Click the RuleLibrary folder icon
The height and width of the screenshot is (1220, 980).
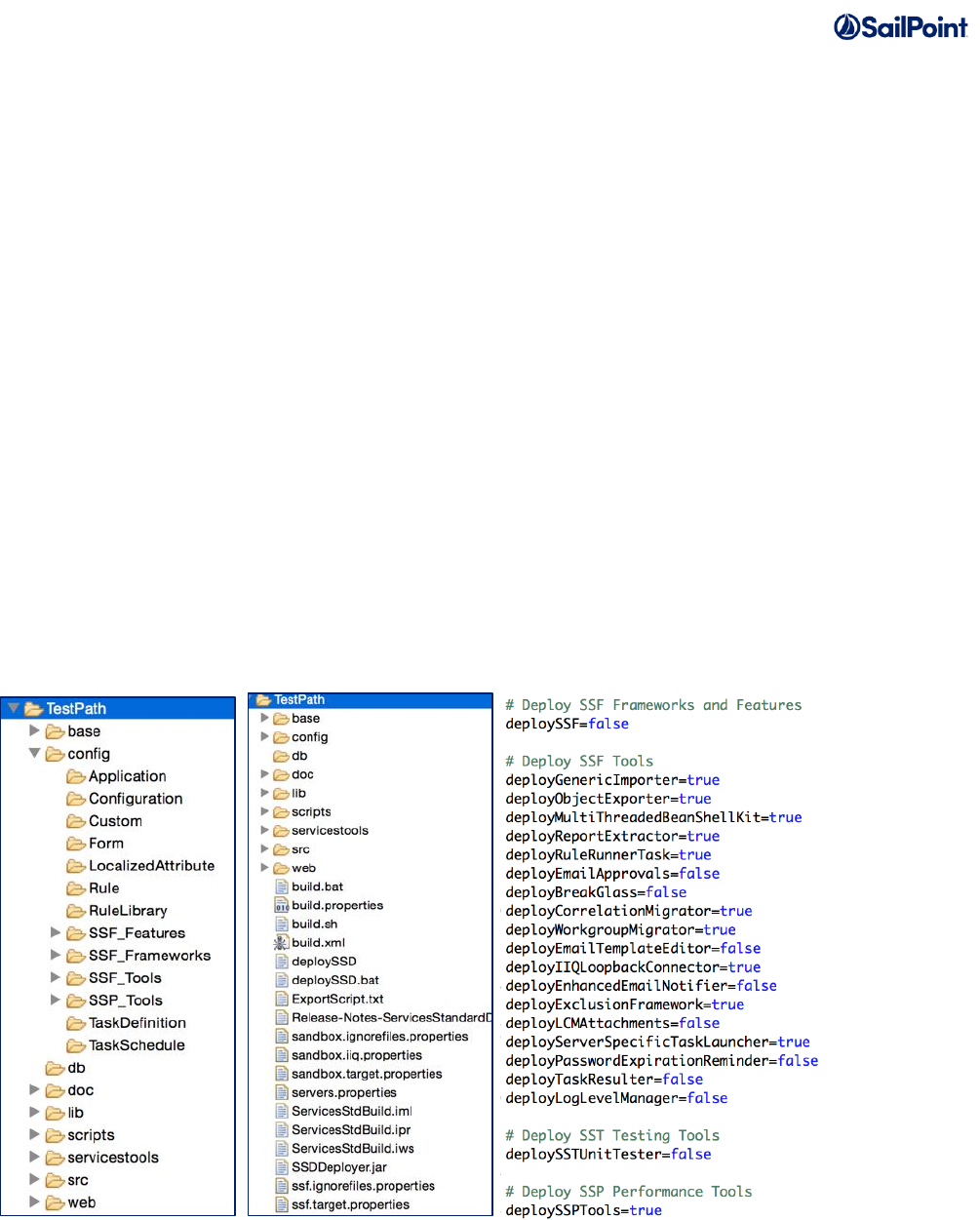[76, 911]
